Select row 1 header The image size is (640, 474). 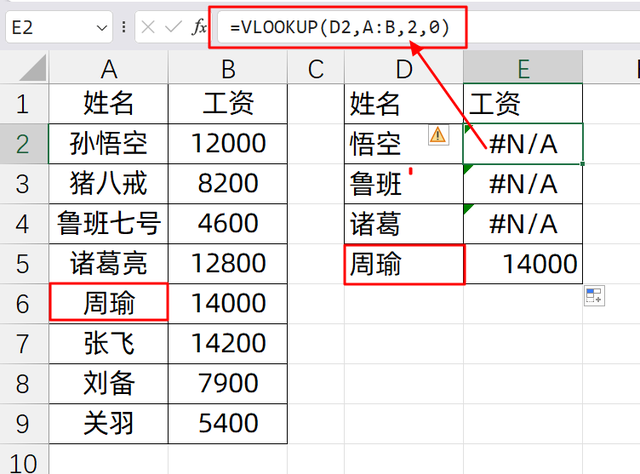coord(24,104)
